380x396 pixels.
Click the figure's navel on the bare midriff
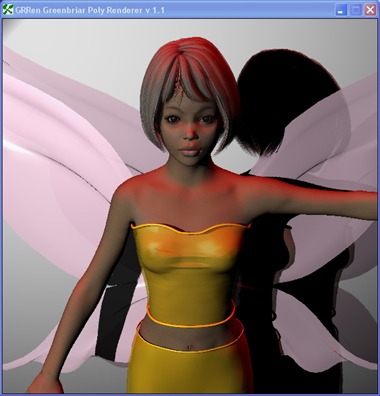click(x=189, y=347)
